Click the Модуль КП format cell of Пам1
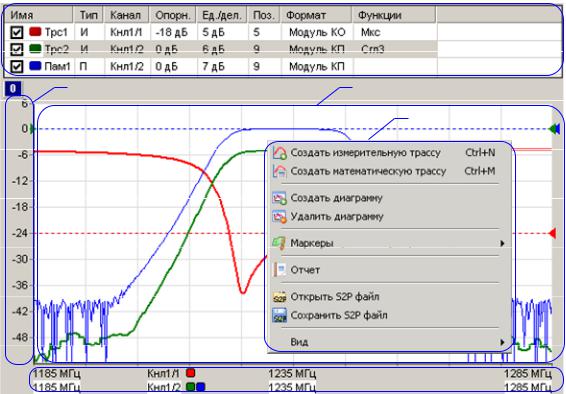 (x=317, y=66)
